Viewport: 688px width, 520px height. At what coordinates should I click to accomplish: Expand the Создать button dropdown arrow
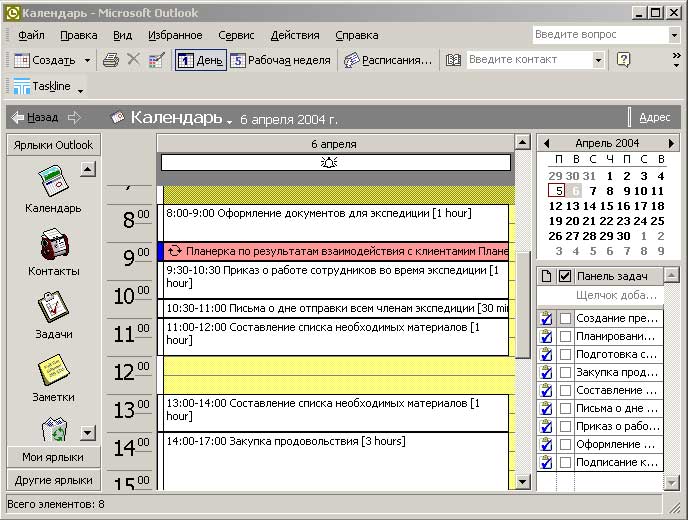(88, 60)
